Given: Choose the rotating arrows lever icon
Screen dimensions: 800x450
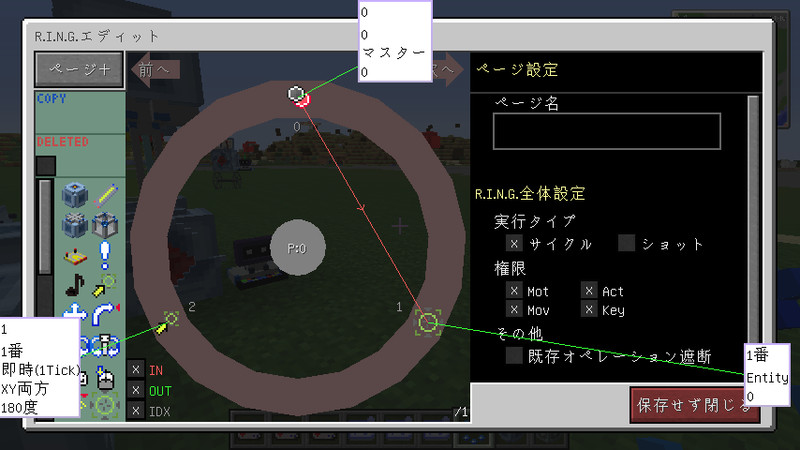Looking at the screenshot, I should [x=105, y=345].
